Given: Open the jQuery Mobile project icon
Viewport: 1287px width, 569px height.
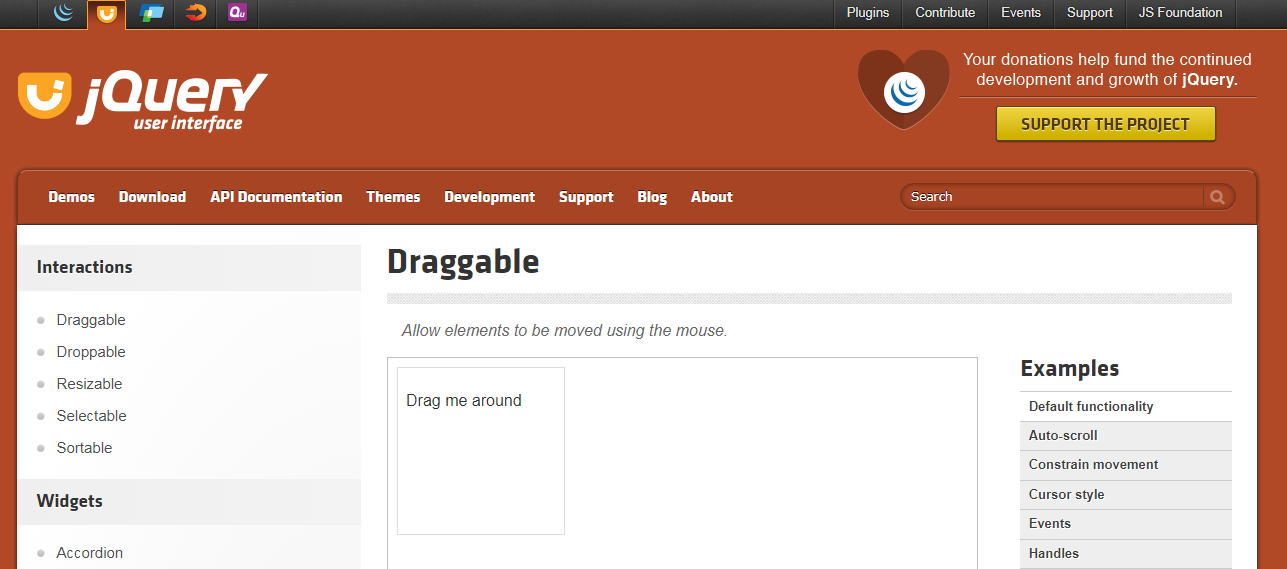Looking at the screenshot, I should point(152,13).
